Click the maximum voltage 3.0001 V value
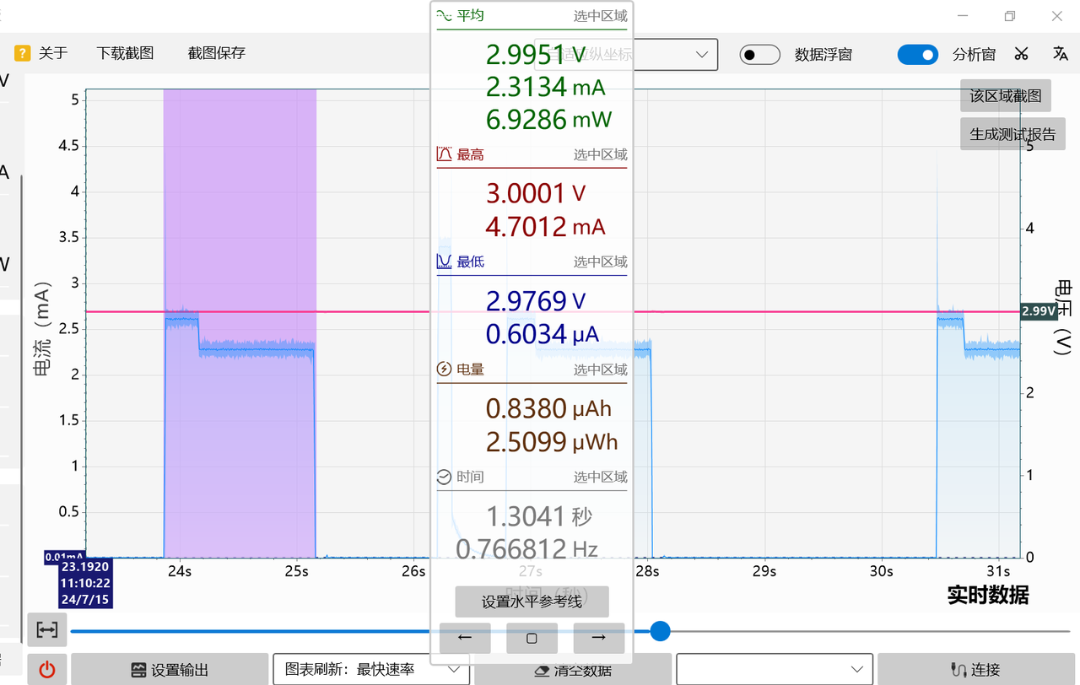Viewport: 1080px width, 685px height. coord(536,193)
